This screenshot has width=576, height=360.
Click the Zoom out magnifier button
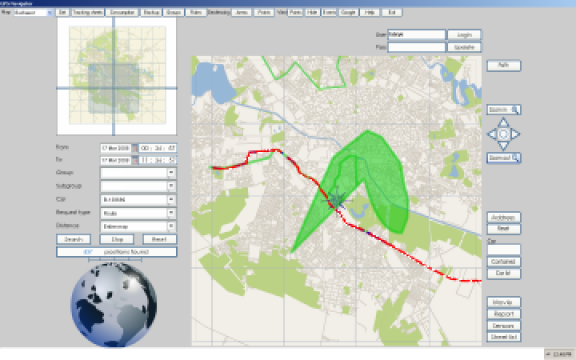pos(504,158)
